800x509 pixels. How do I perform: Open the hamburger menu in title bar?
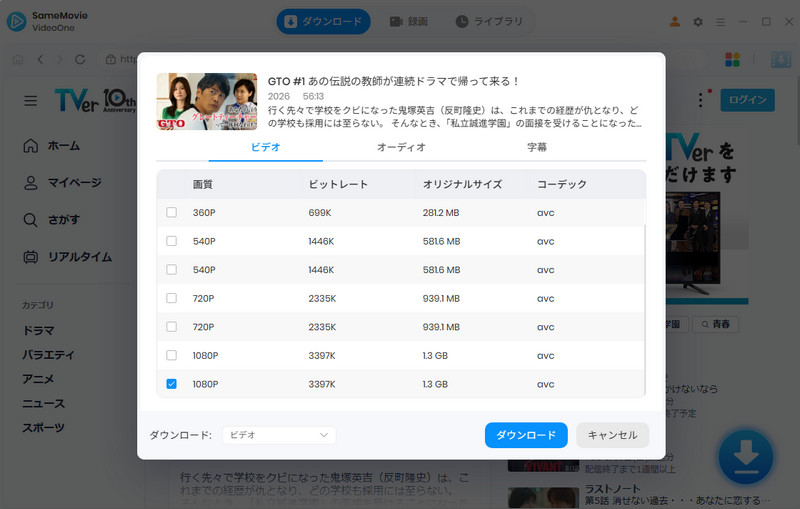(720, 22)
